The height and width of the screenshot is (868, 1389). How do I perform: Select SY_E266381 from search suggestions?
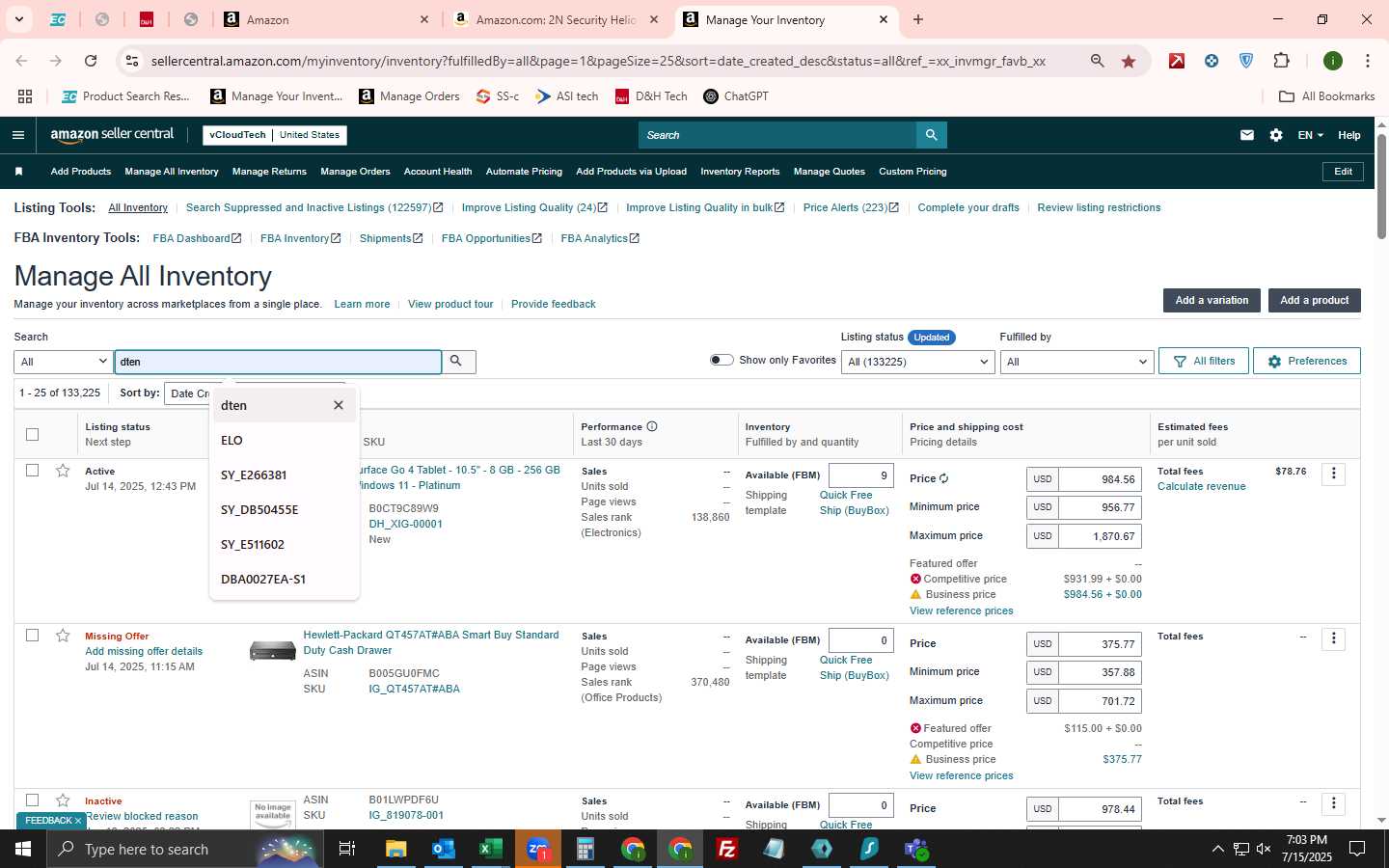(x=285, y=475)
